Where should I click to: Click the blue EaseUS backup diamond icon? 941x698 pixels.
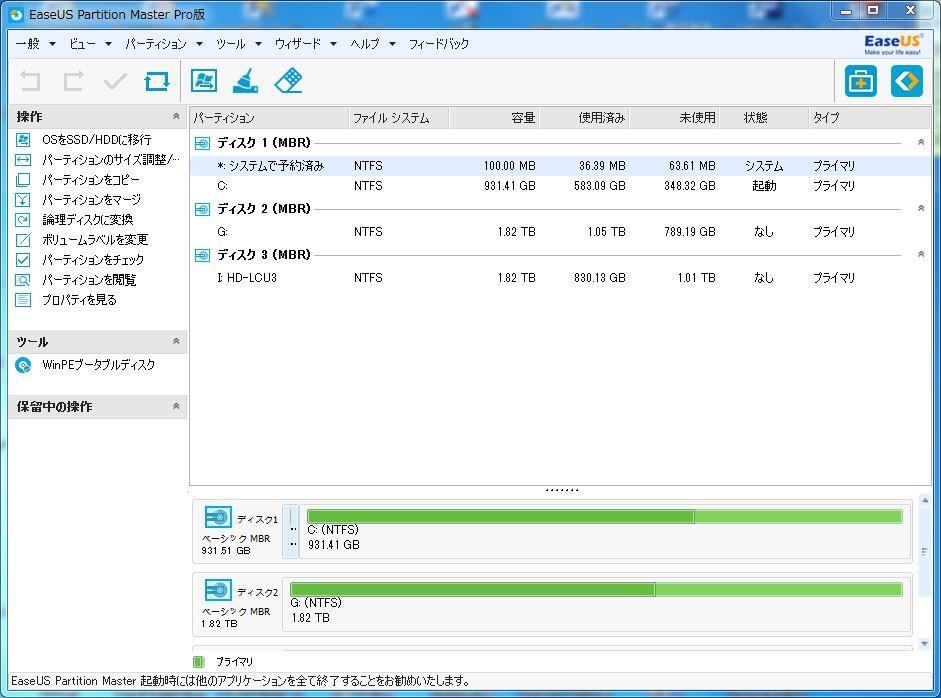(907, 81)
